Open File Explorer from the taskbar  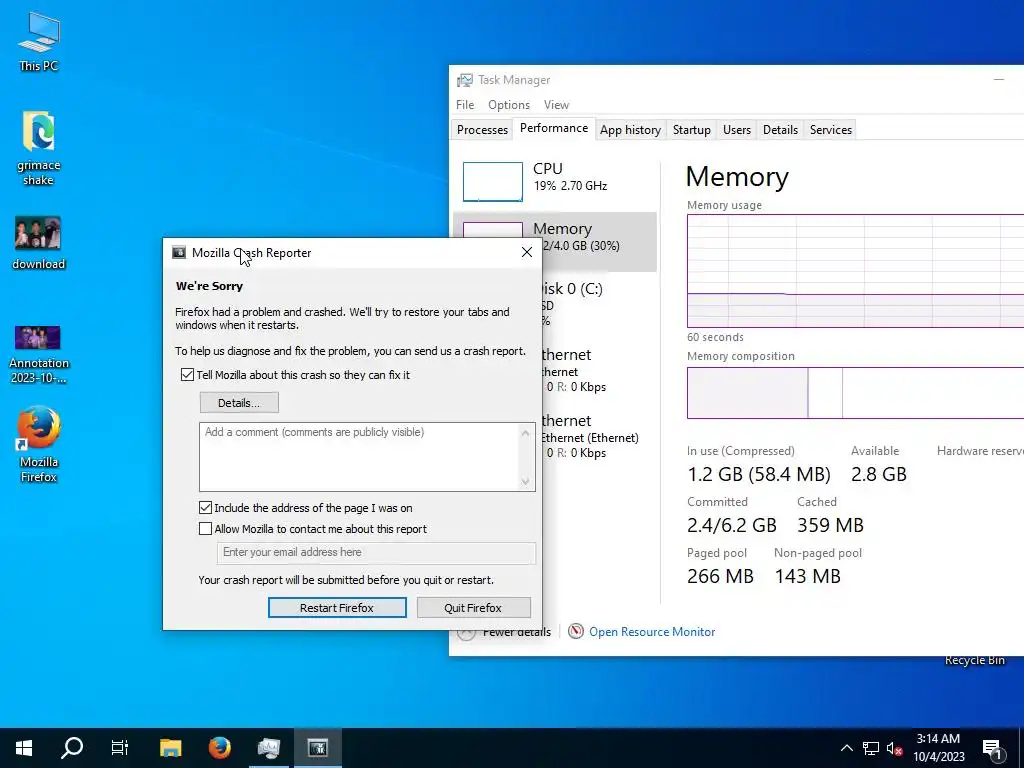point(170,748)
